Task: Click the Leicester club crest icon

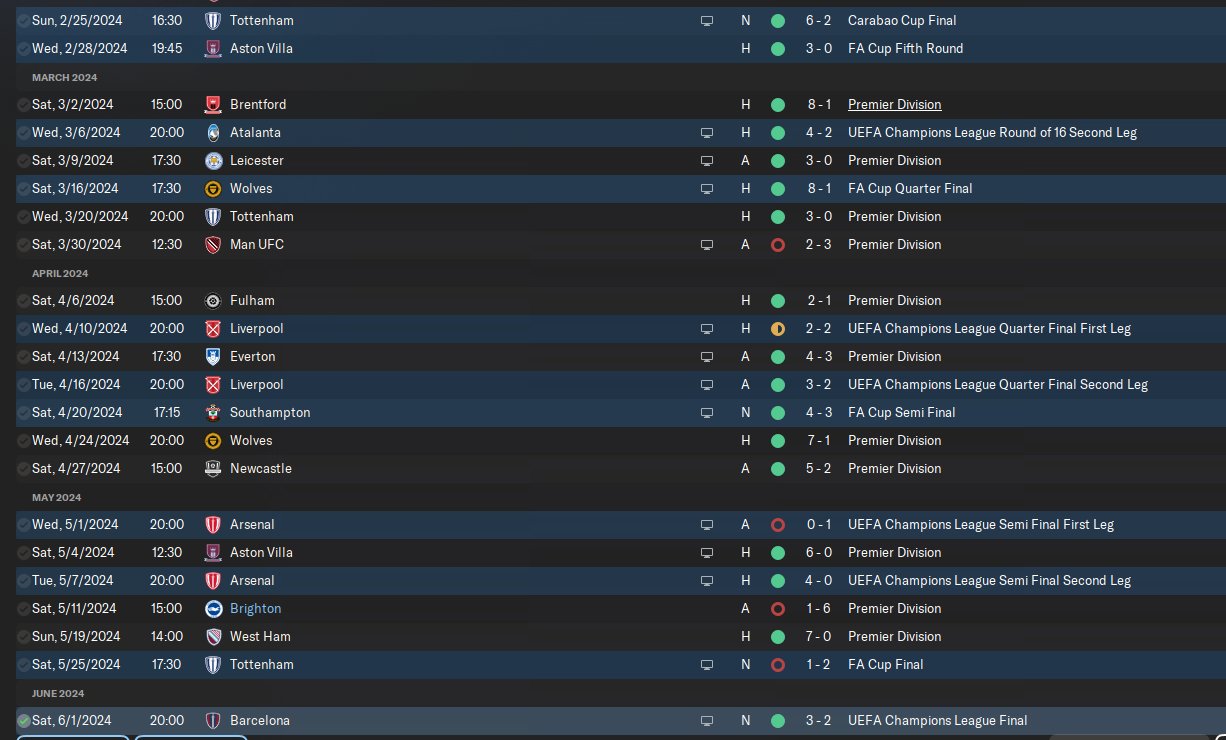Action: 213,160
